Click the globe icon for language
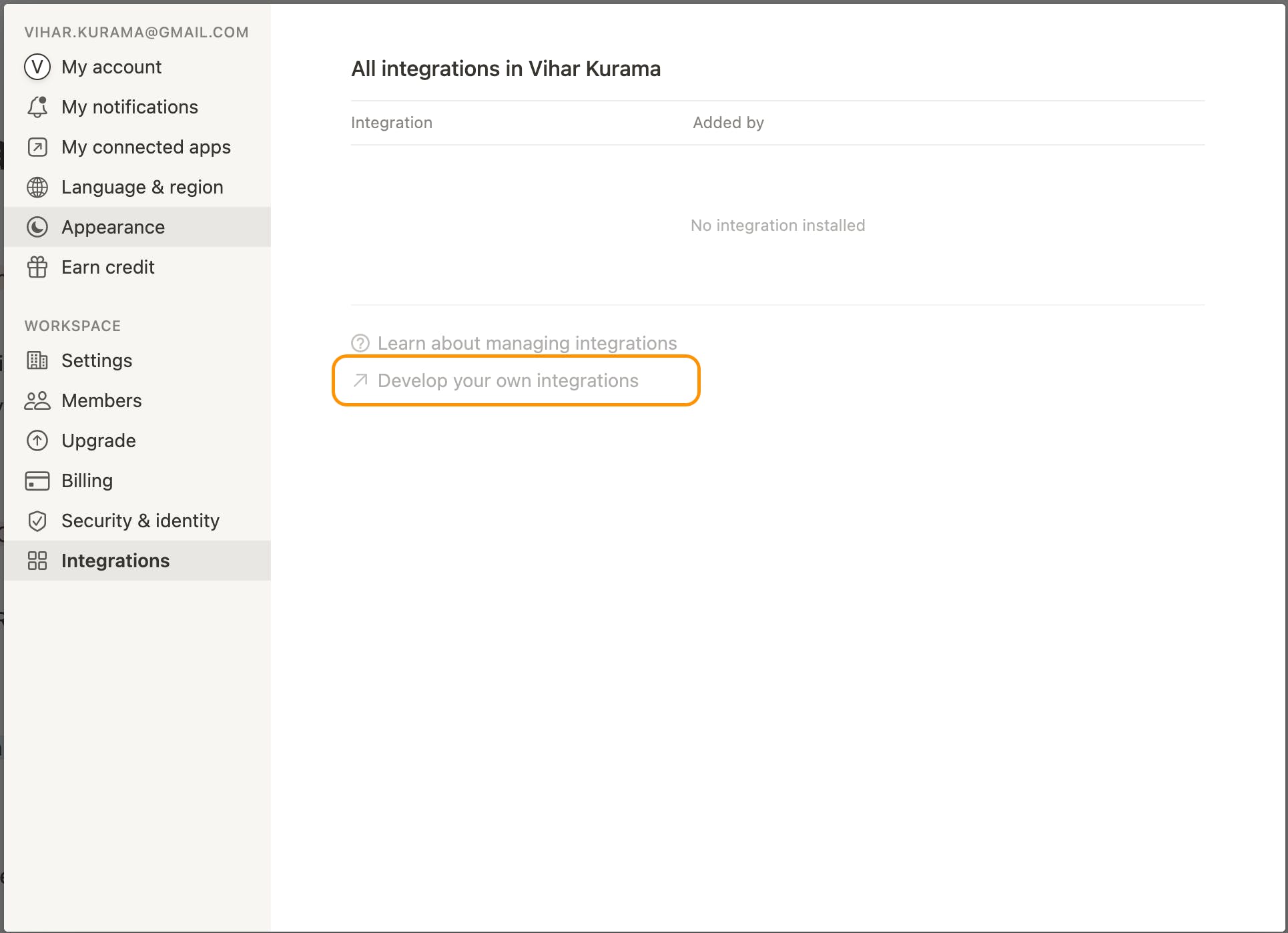Screen dimensions: 1288x933 pos(37,187)
